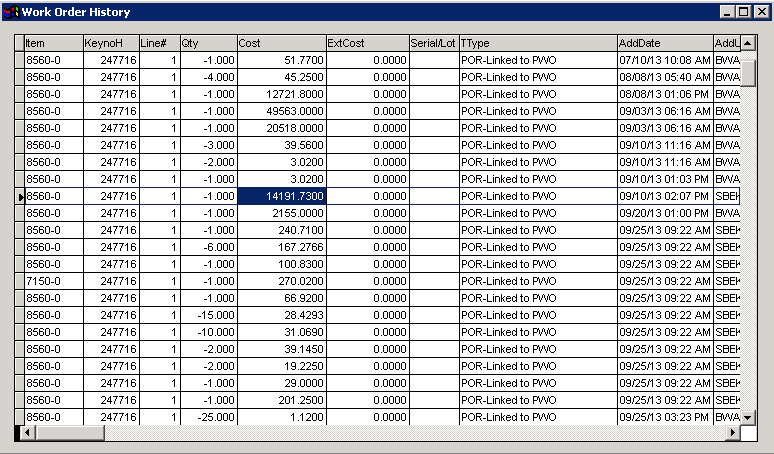Click the TType column header
The height and width of the screenshot is (454, 774).
[x=537, y=44]
